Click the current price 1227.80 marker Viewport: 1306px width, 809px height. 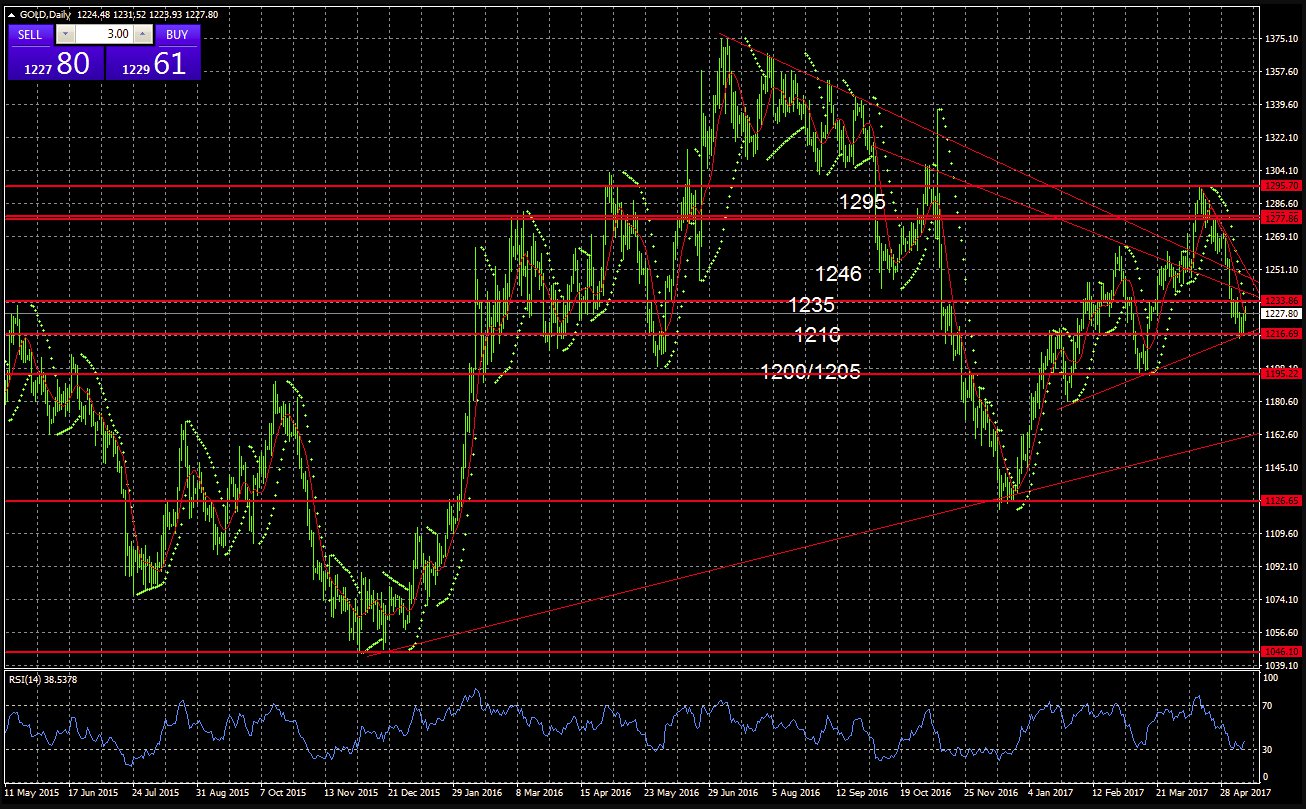click(1281, 312)
